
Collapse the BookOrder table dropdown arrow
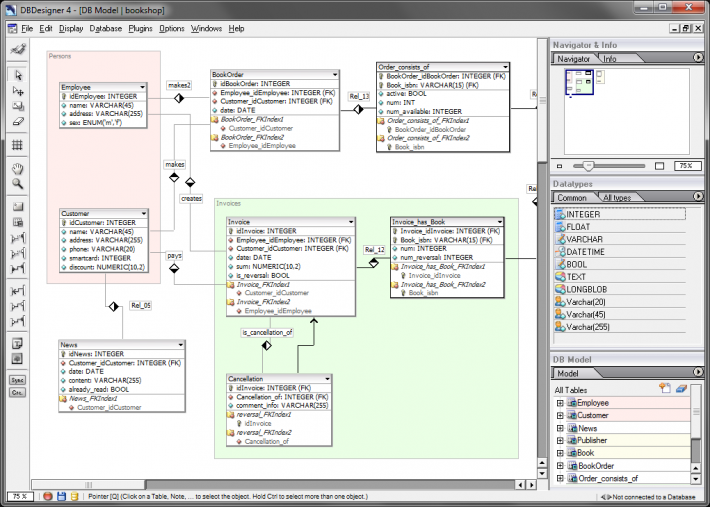335,74
